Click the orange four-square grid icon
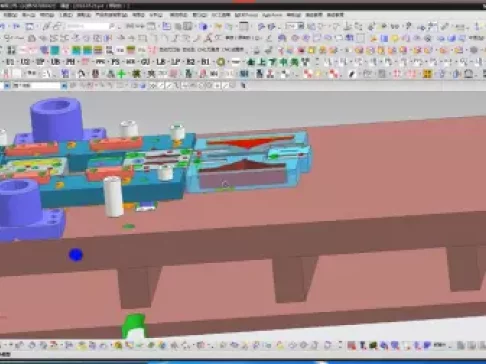This screenshot has width=486, height=364. (427, 74)
